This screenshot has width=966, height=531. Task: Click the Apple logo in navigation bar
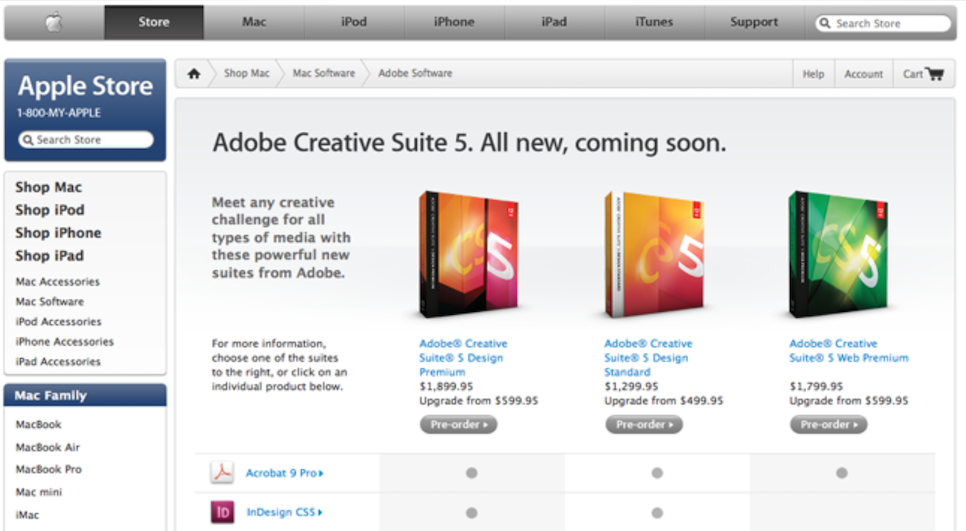tap(54, 22)
